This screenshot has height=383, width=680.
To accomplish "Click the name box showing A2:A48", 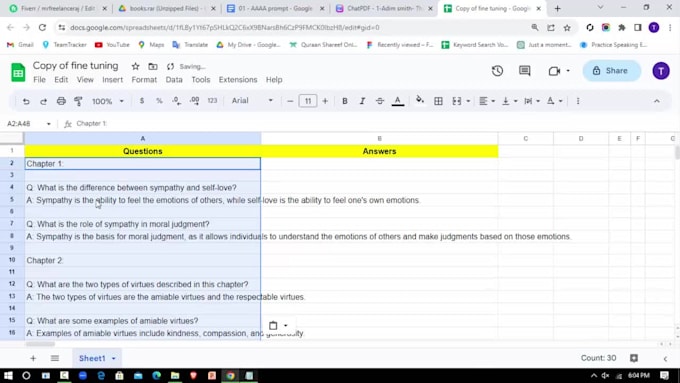I will click(29, 124).
